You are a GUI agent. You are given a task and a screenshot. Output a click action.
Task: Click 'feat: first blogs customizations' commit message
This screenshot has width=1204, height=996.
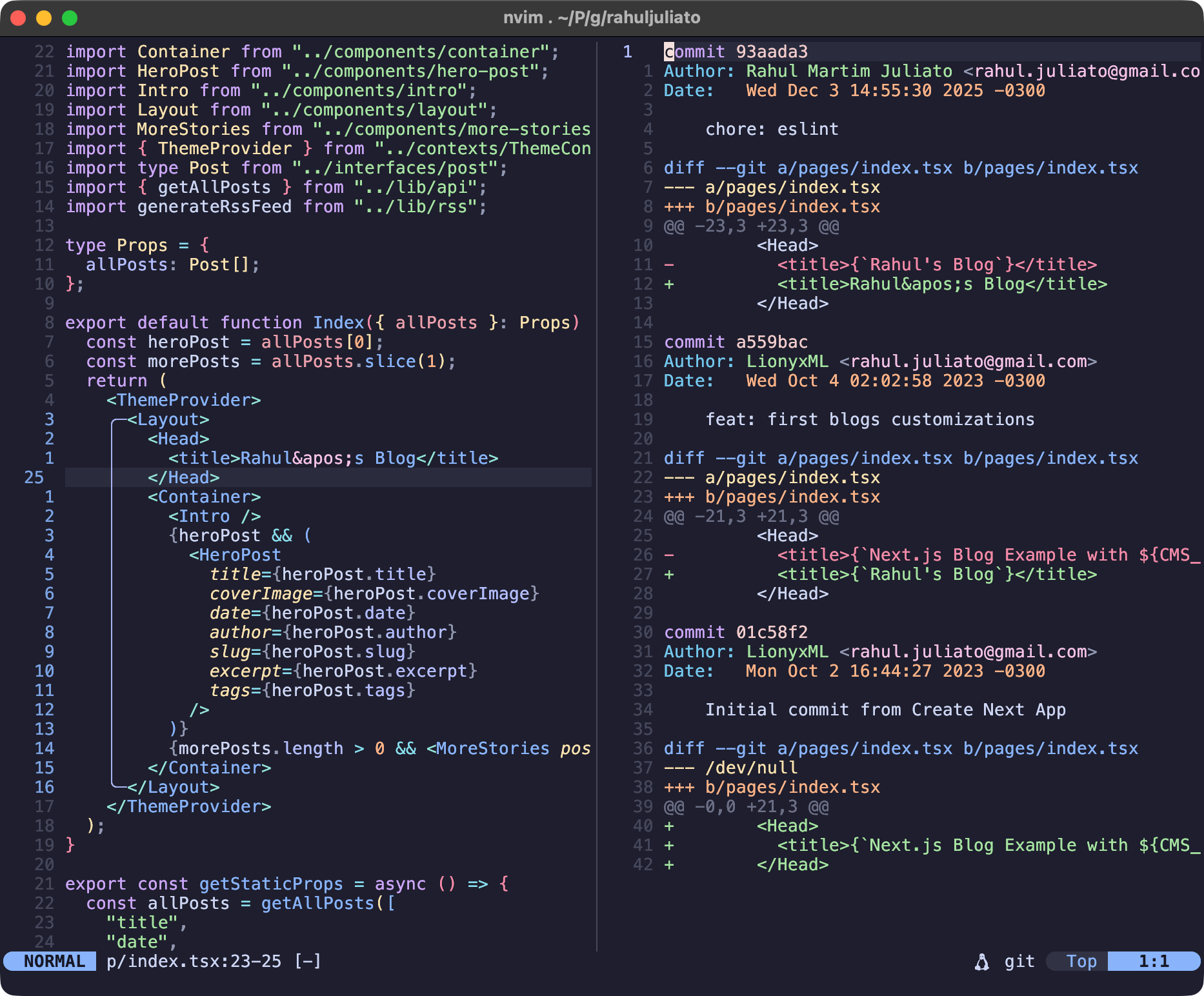pos(870,419)
